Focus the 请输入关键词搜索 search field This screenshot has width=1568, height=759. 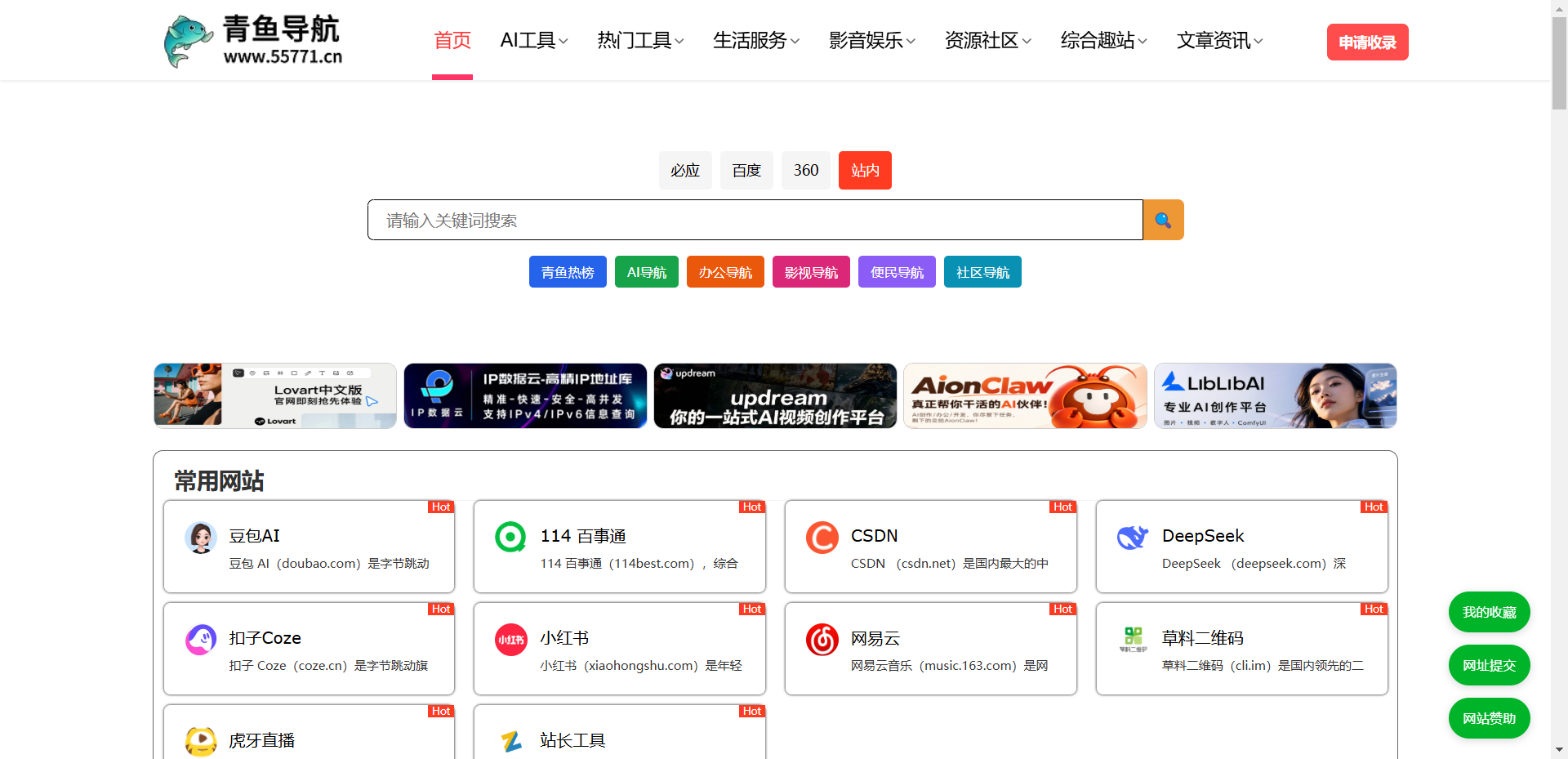(x=755, y=220)
